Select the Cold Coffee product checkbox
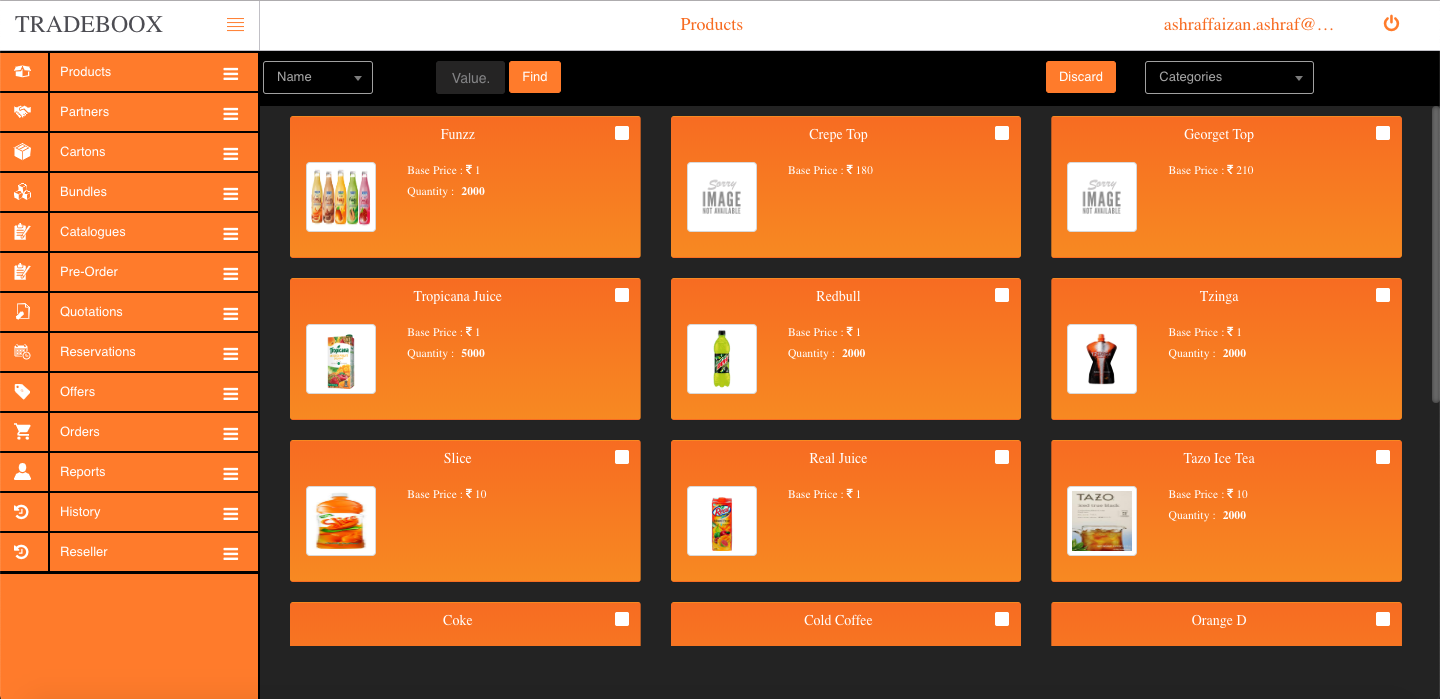This screenshot has height=699, width=1440. (1002, 619)
